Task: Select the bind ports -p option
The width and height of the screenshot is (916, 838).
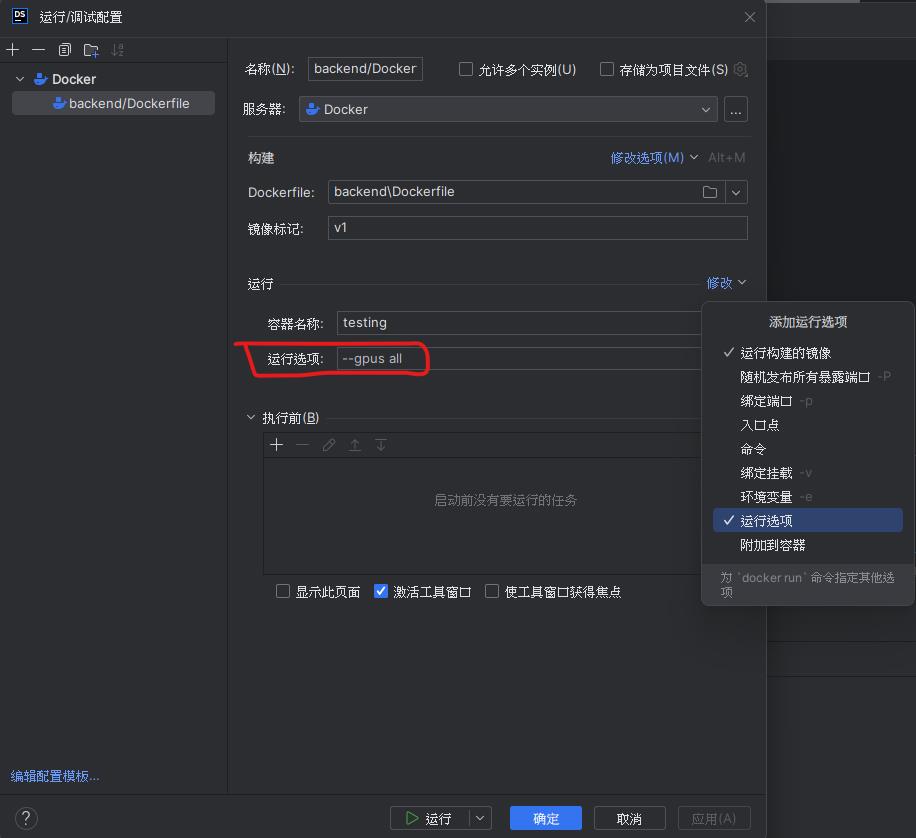Action: click(807, 401)
